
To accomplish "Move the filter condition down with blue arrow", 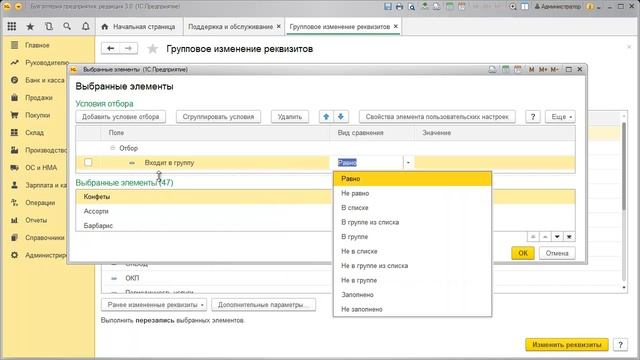I will click(x=341, y=117).
